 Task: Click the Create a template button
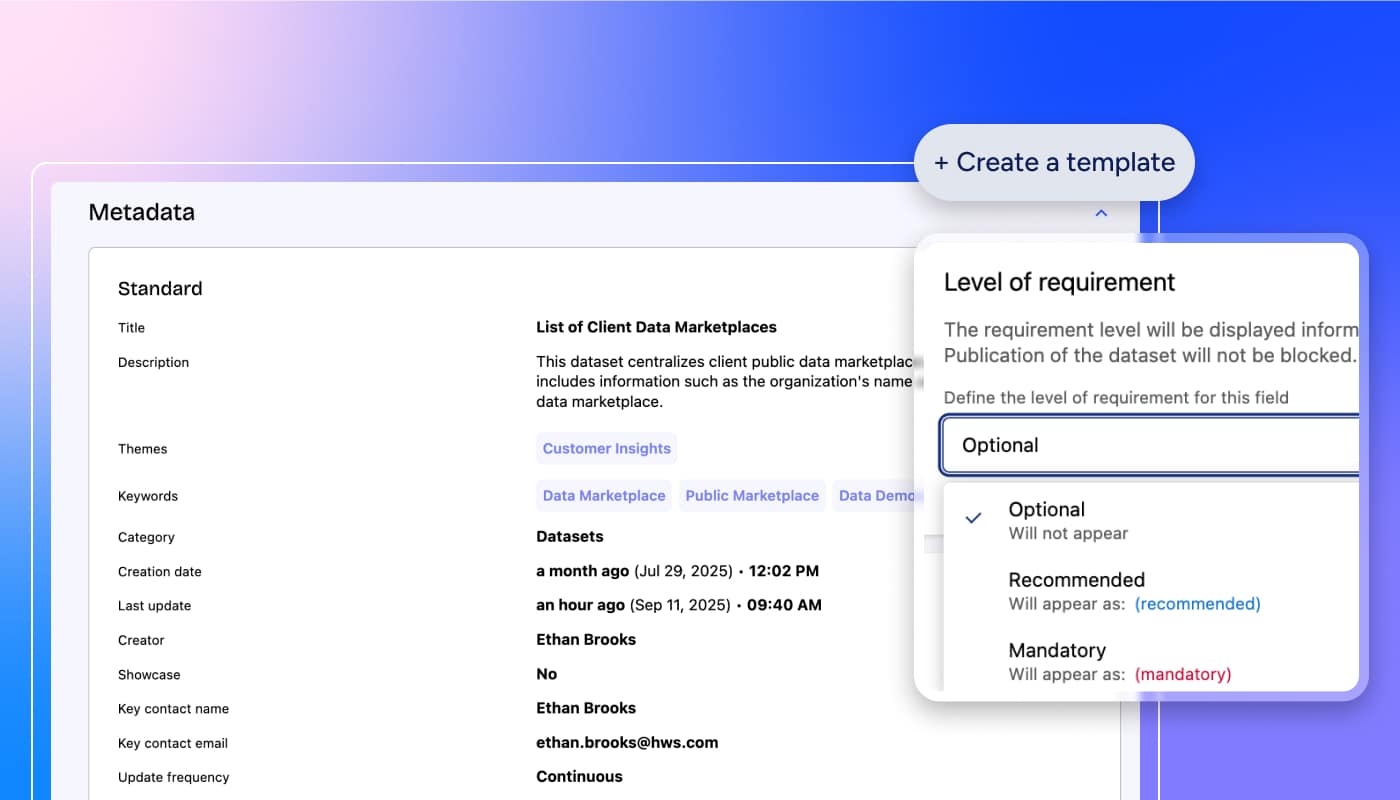click(x=1054, y=162)
